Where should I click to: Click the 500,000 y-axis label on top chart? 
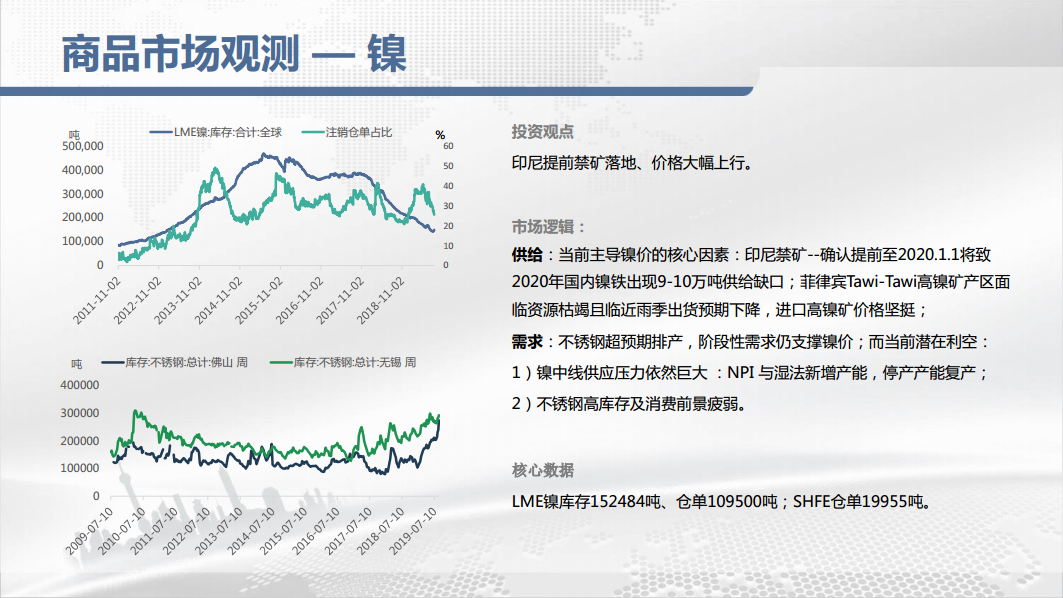tap(82, 146)
